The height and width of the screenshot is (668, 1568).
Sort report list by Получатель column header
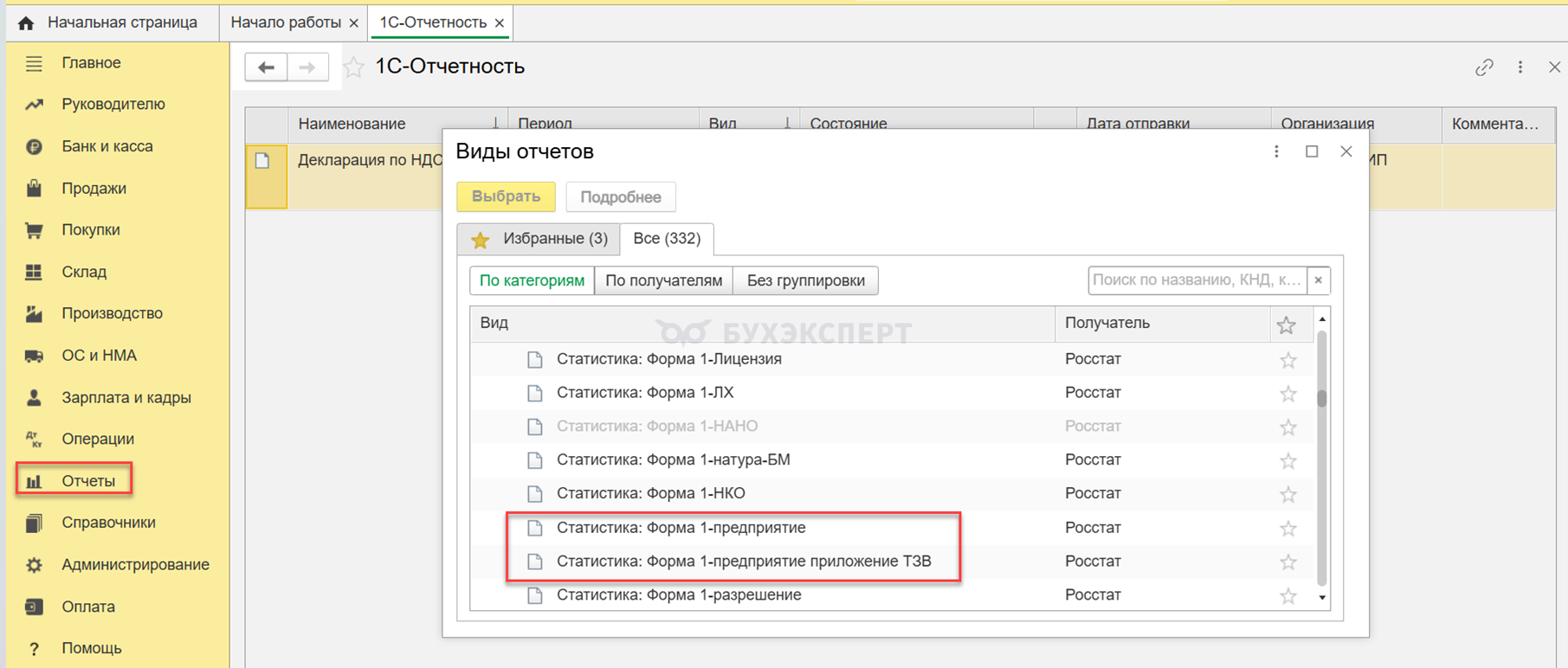click(1162, 324)
